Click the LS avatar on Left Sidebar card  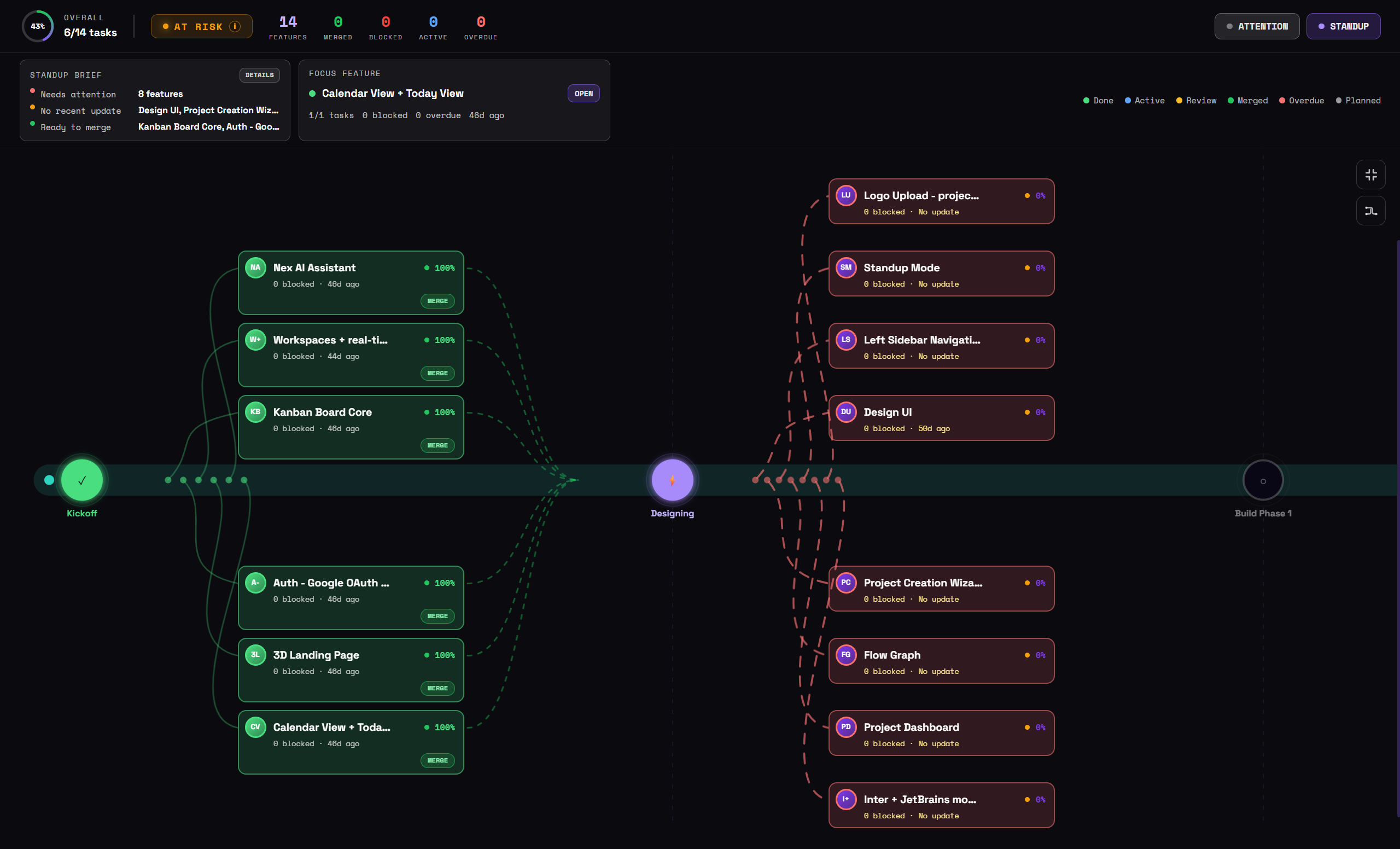tap(846, 339)
